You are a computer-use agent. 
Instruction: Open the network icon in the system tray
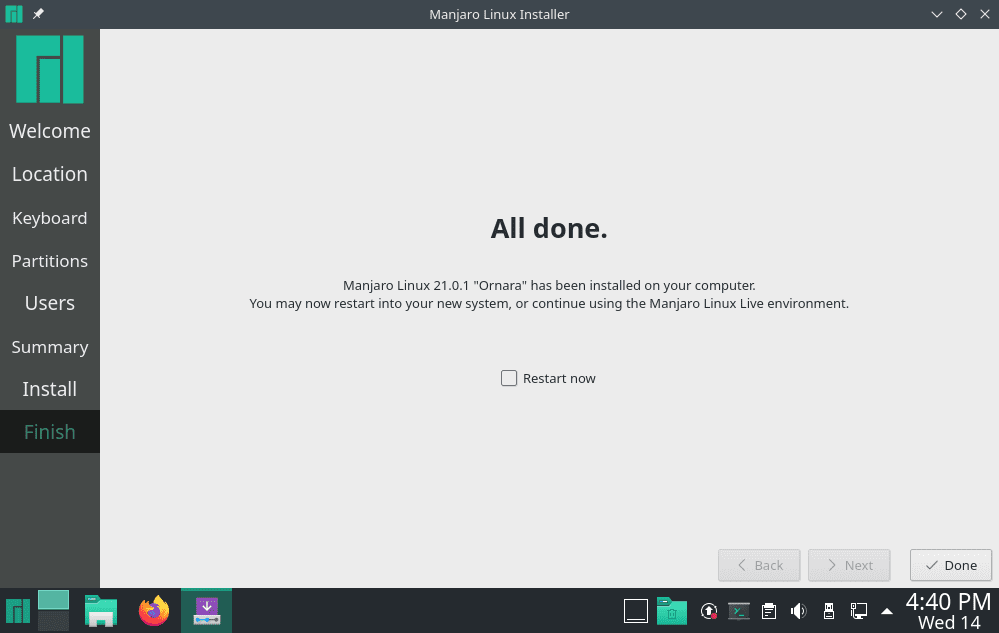coord(858,610)
